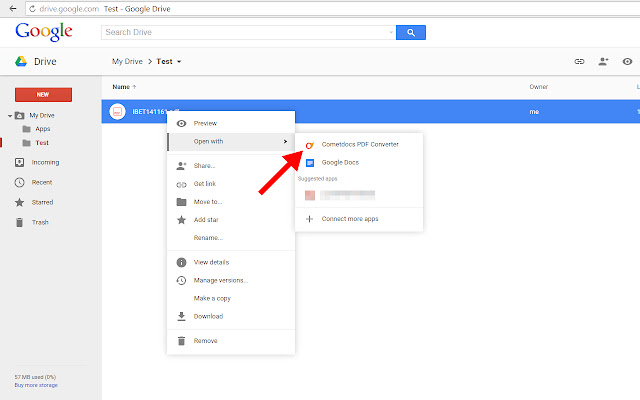
Task: Click the storage used text
Action: pos(35,377)
